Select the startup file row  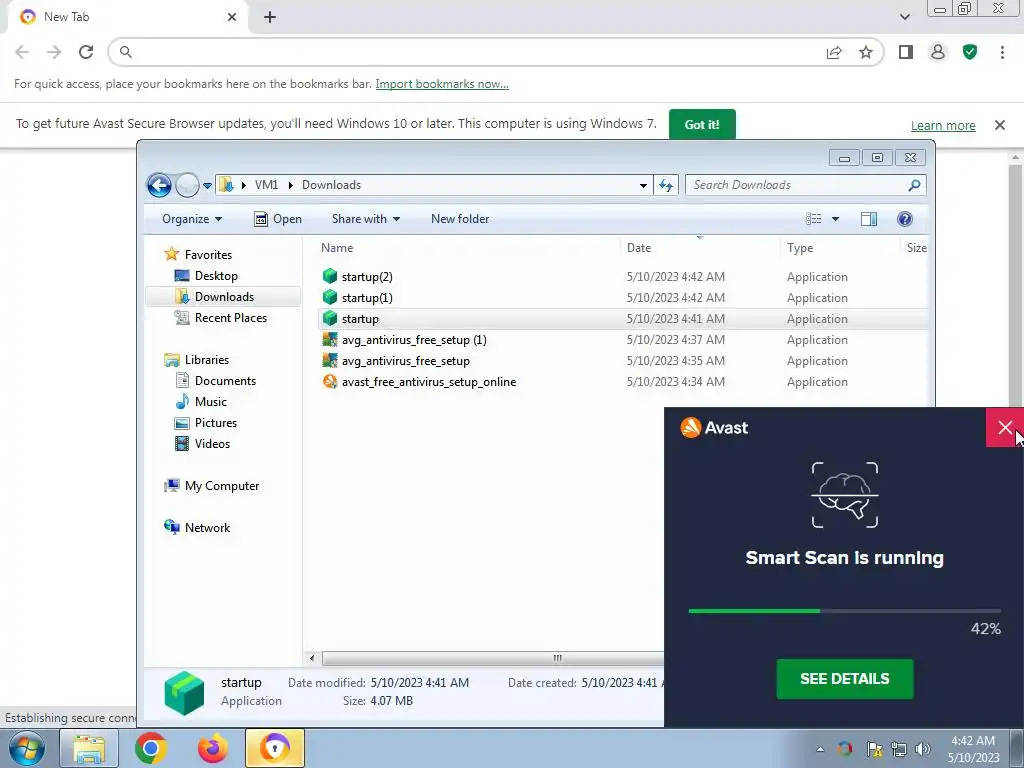[623, 319]
